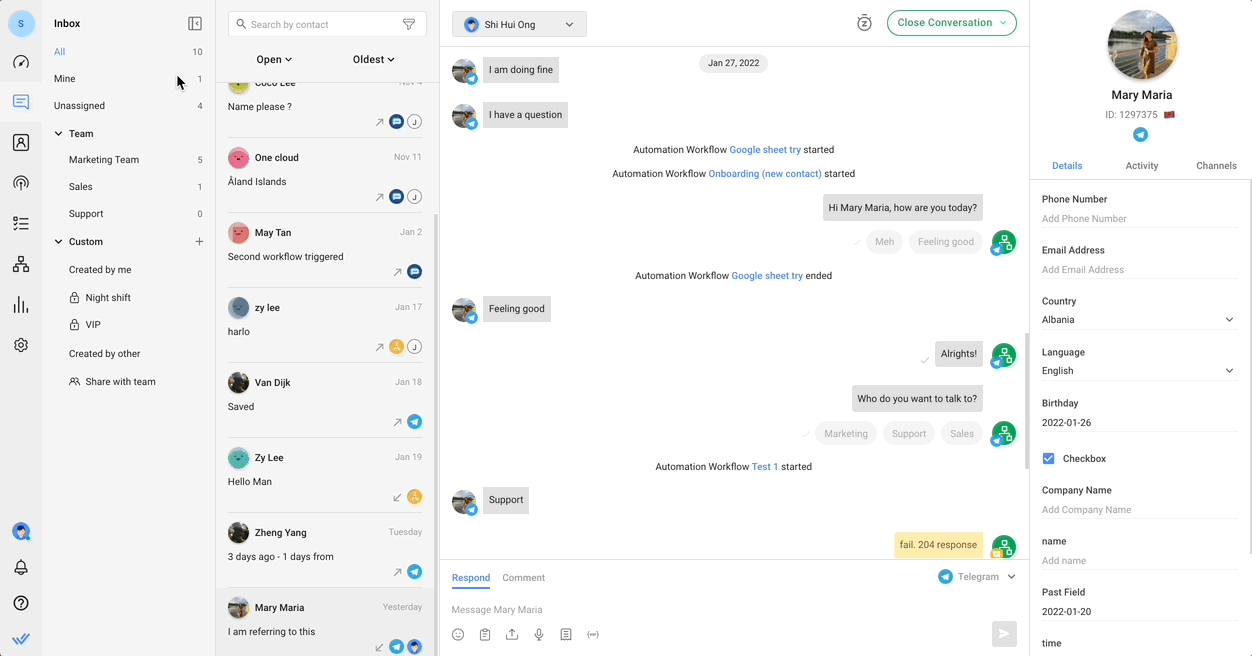Expand the Open status filter dropdown
Screen dimensions: 1252x656
click(x=274, y=60)
